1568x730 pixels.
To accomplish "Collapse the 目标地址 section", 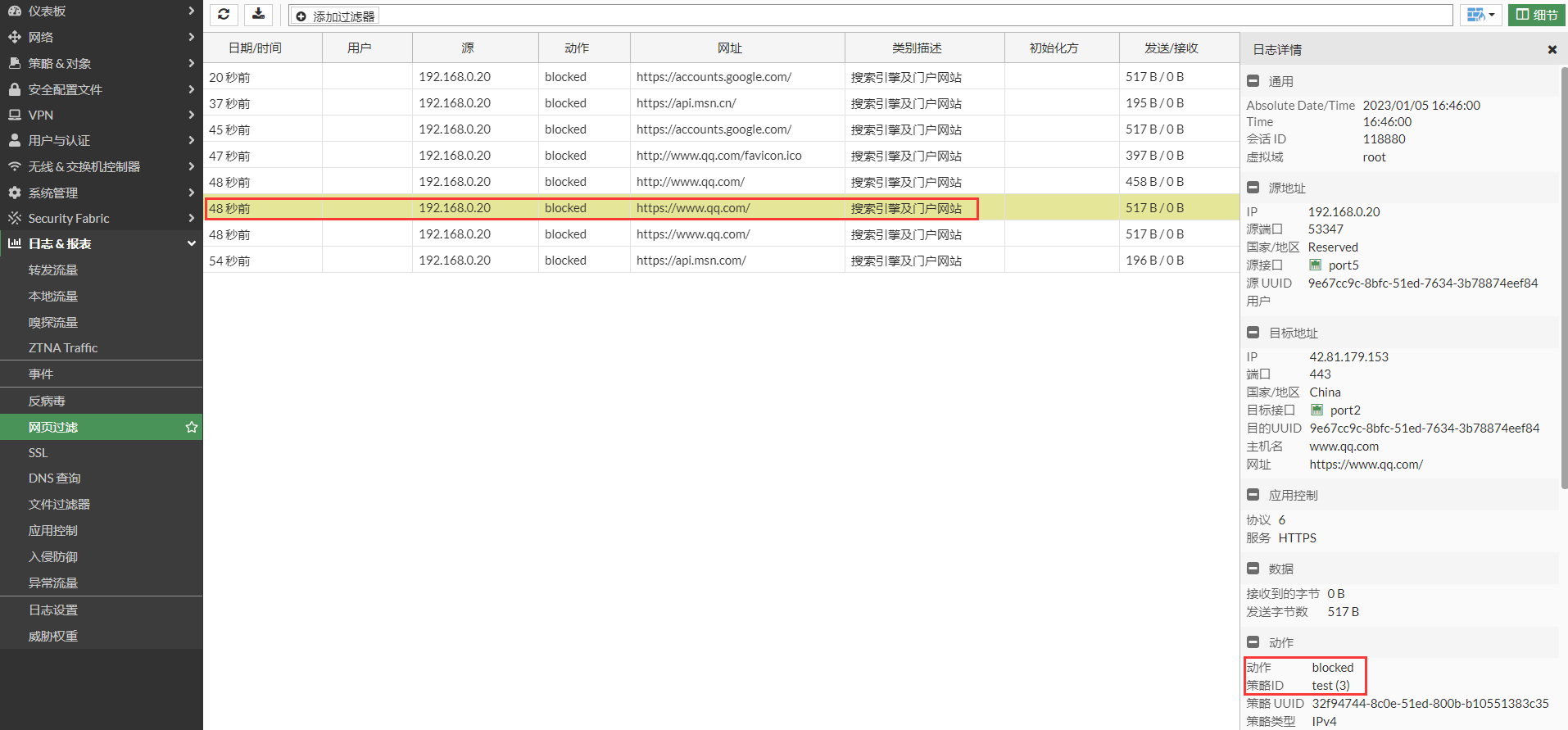I will coord(1253,333).
